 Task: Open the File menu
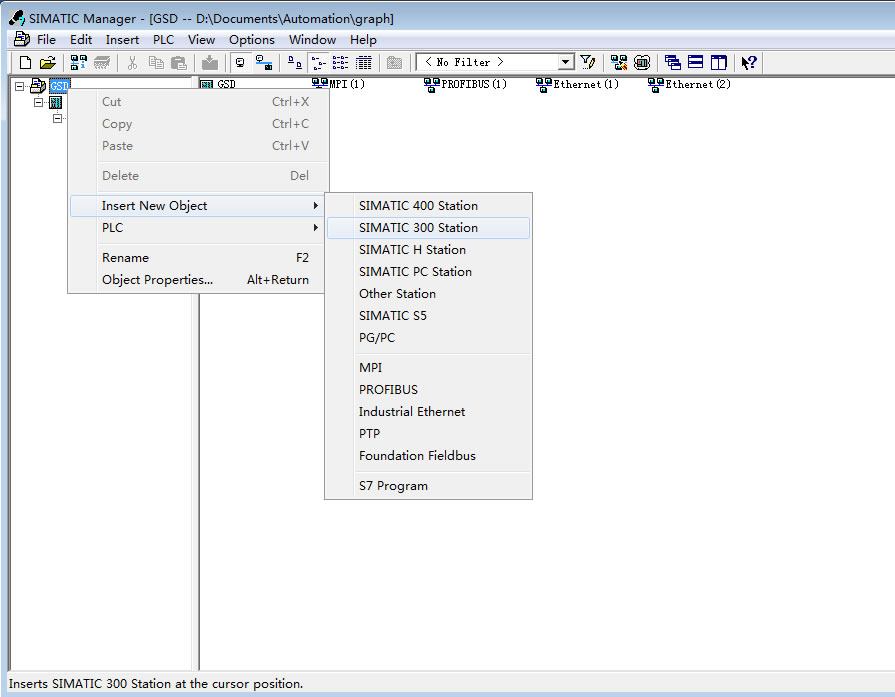coord(46,39)
